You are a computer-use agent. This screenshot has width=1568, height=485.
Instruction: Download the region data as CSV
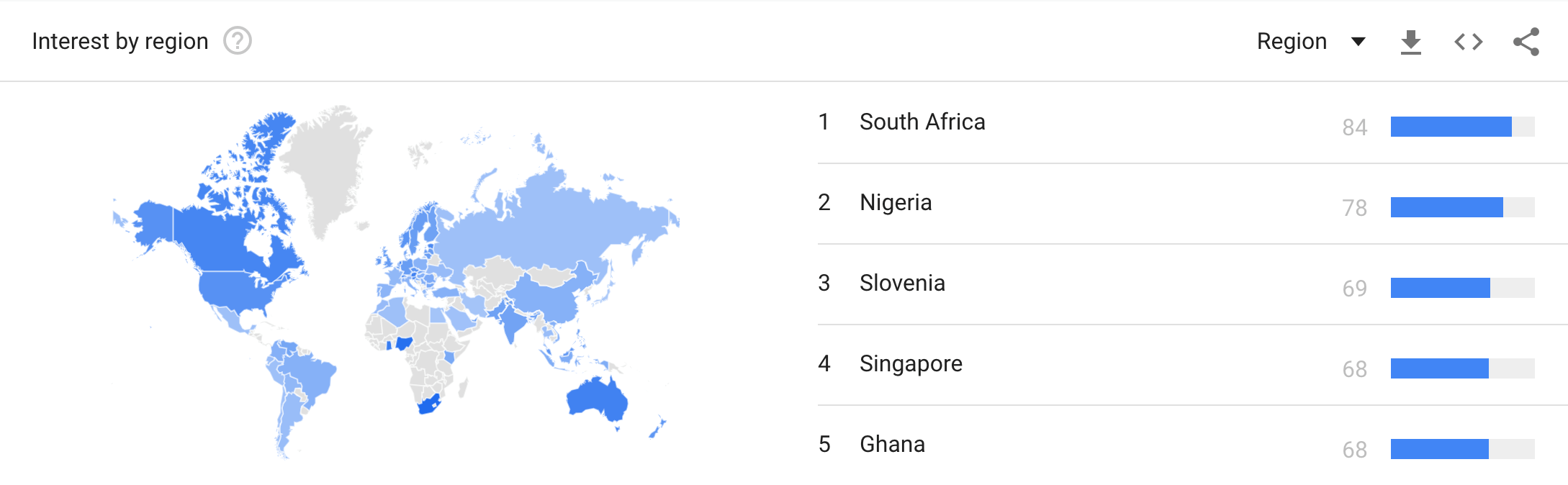(x=1410, y=42)
